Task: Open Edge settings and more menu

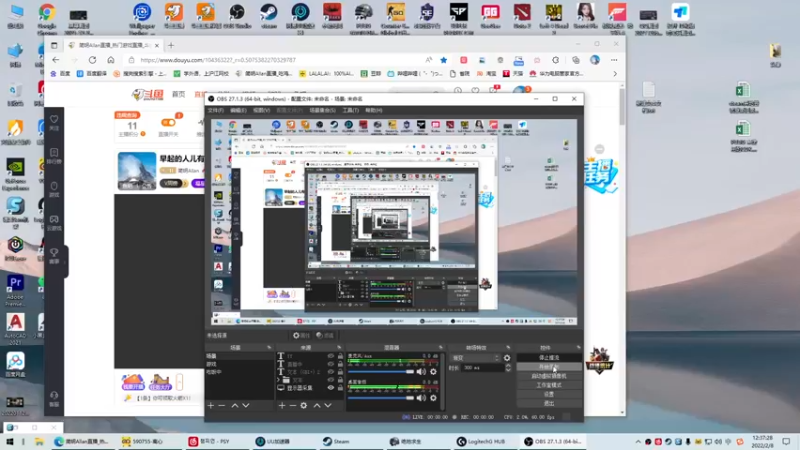Action: tap(614, 60)
